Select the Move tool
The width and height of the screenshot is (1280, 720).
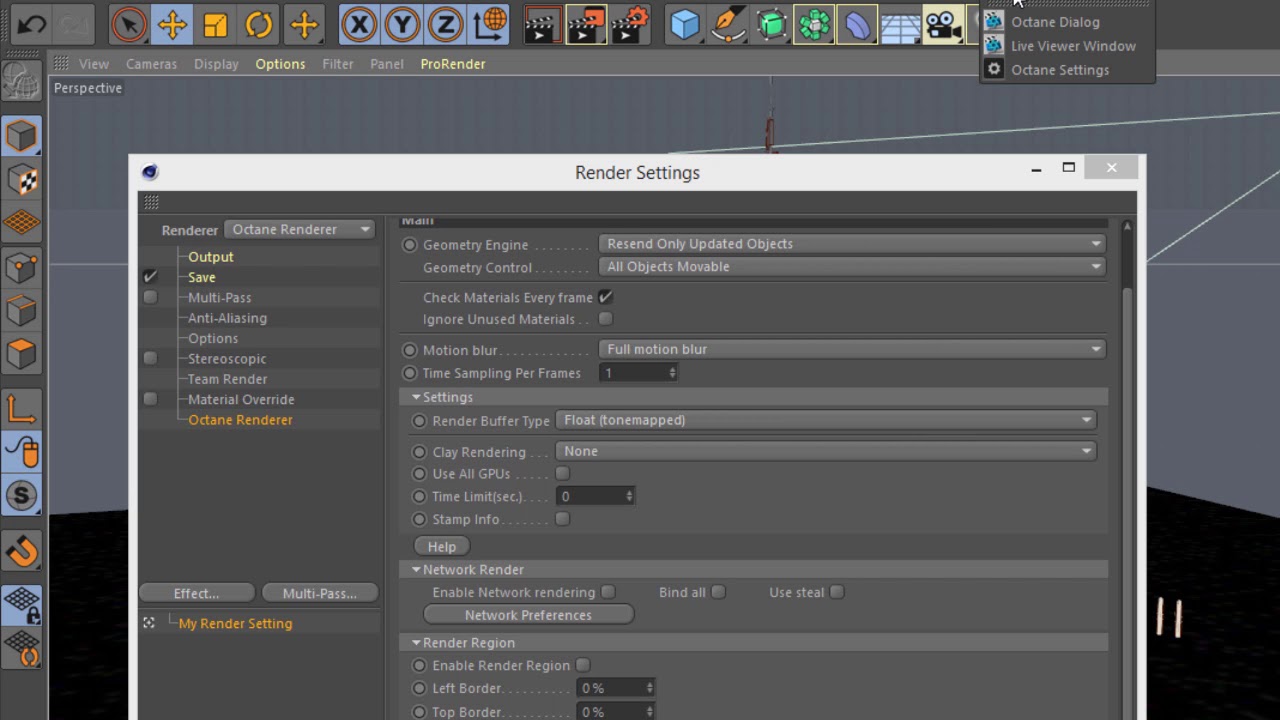(171, 24)
